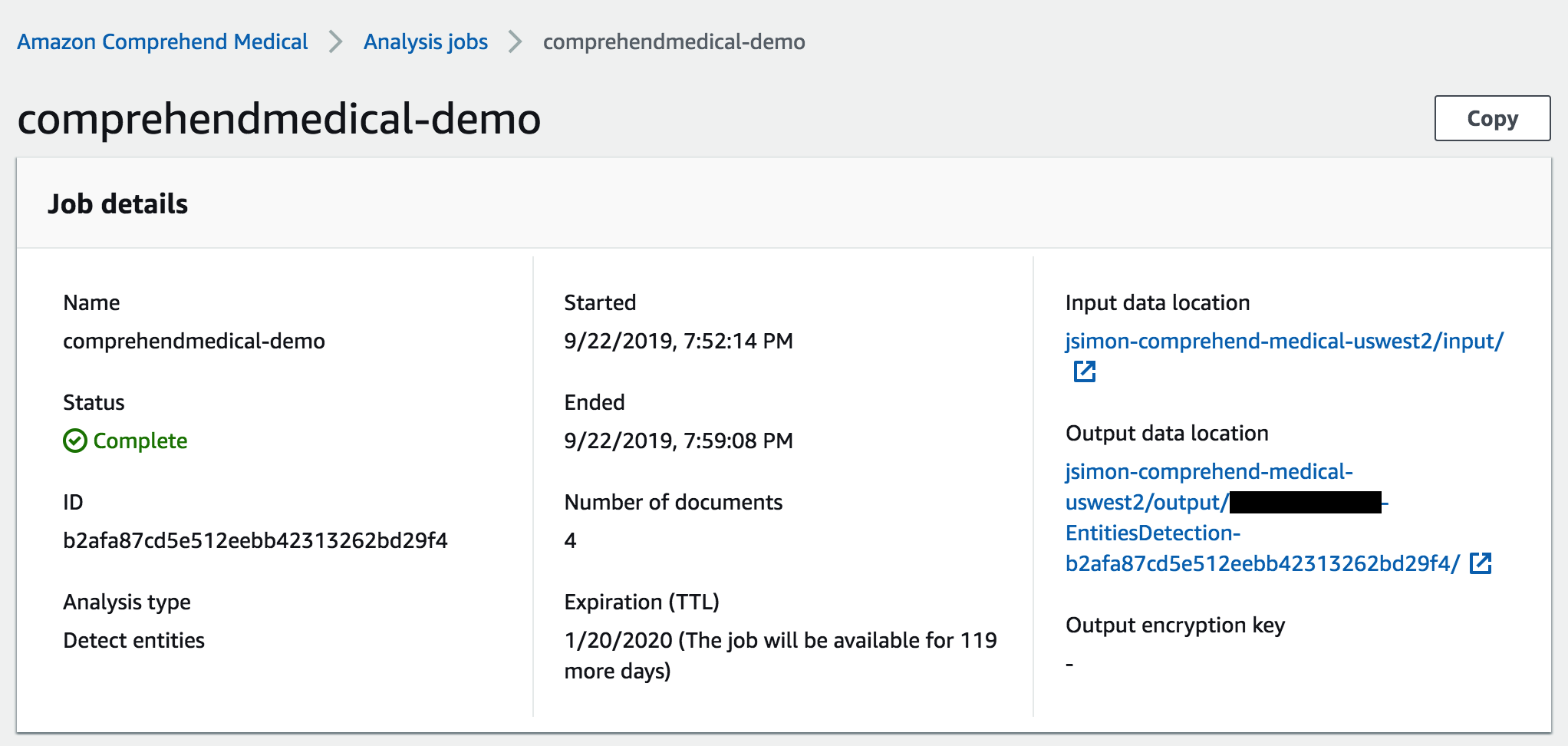This screenshot has width=1568, height=746.
Task: Open the jsimon-comprehend-medical-uswest2/input/ link
Action: [1284, 341]
